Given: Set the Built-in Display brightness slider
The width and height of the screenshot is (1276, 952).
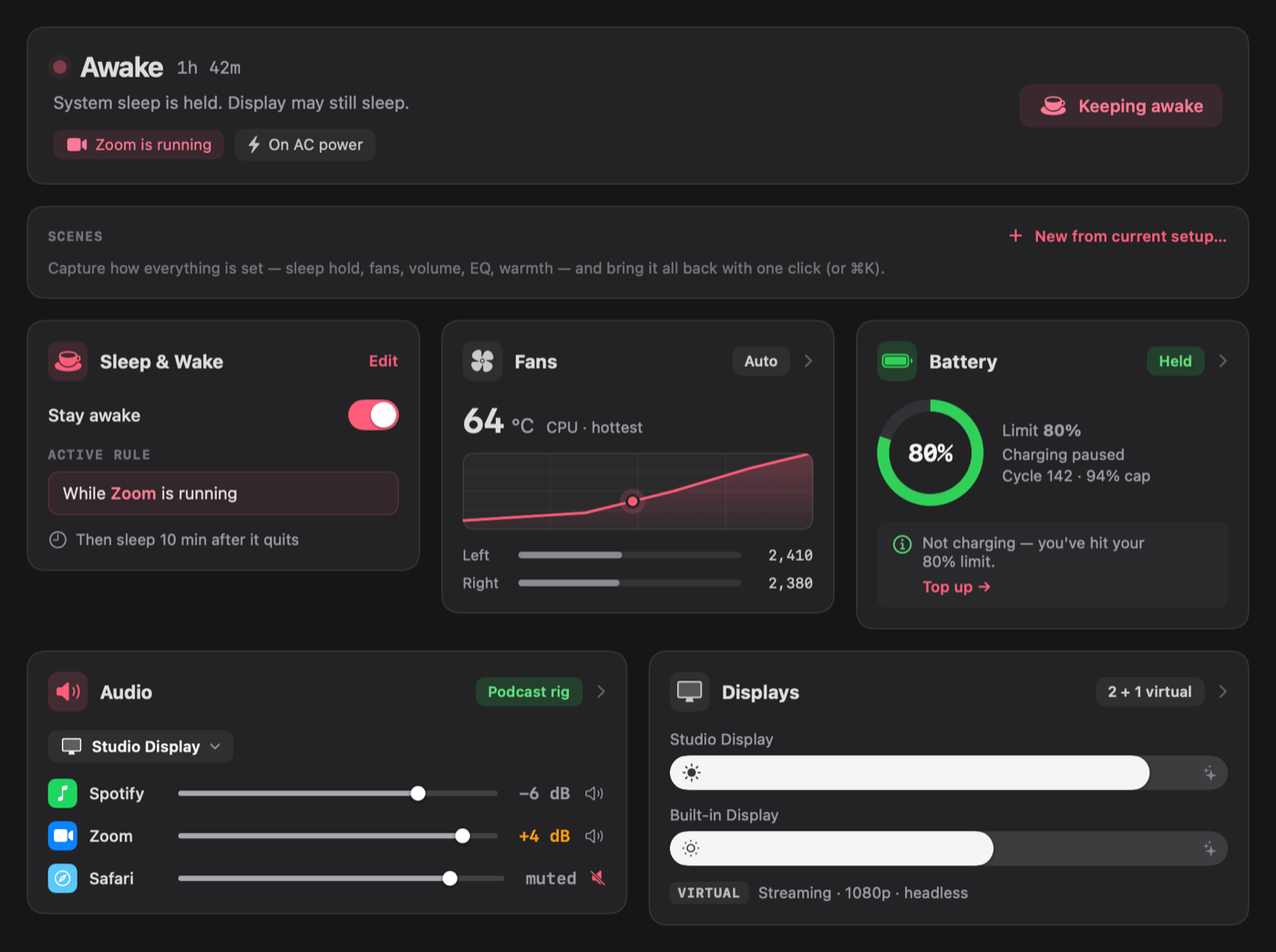Looking at the screenshot, I should [949, 848].
